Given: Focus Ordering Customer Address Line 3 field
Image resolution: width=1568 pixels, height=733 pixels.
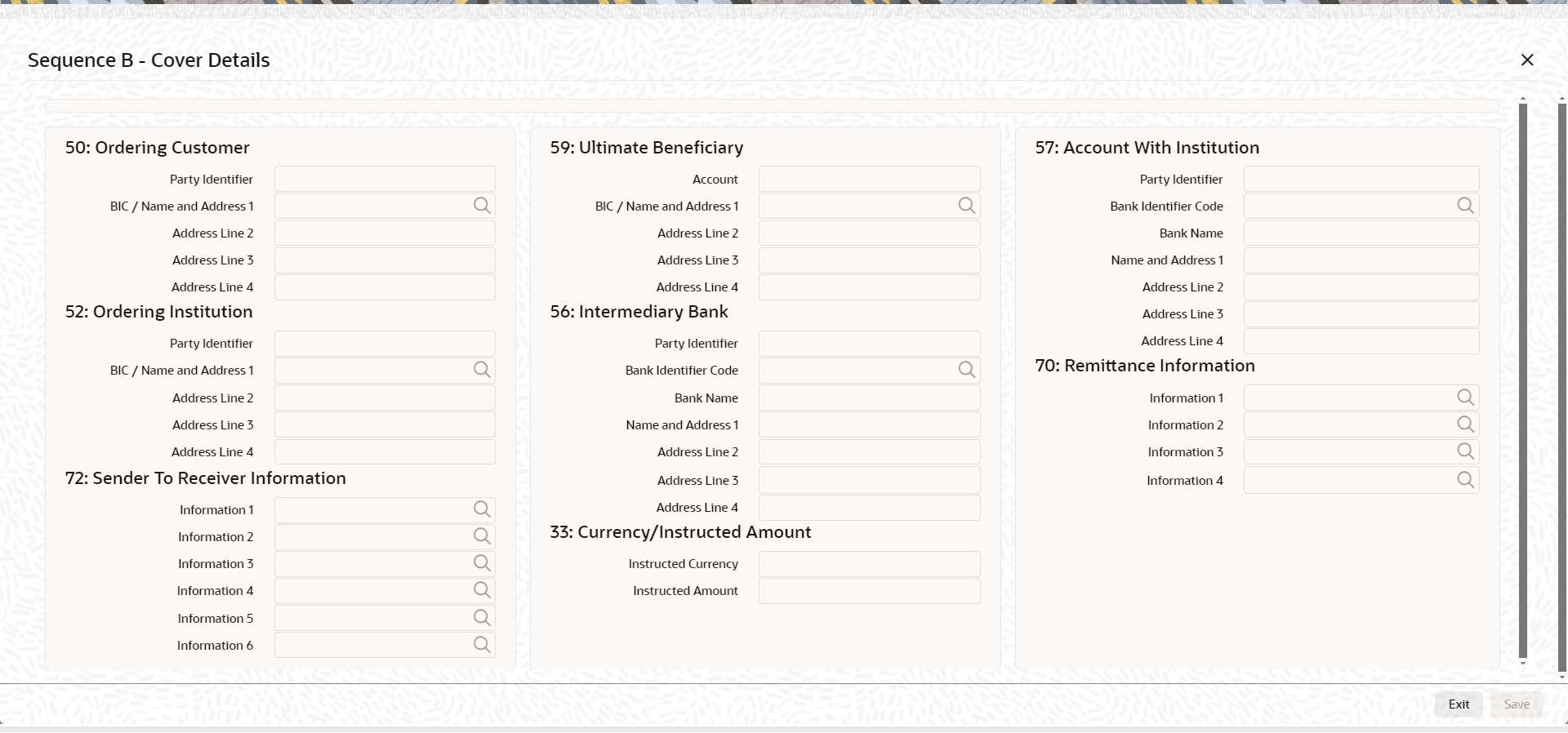Looking at the screenshot, I should point(385,260).
